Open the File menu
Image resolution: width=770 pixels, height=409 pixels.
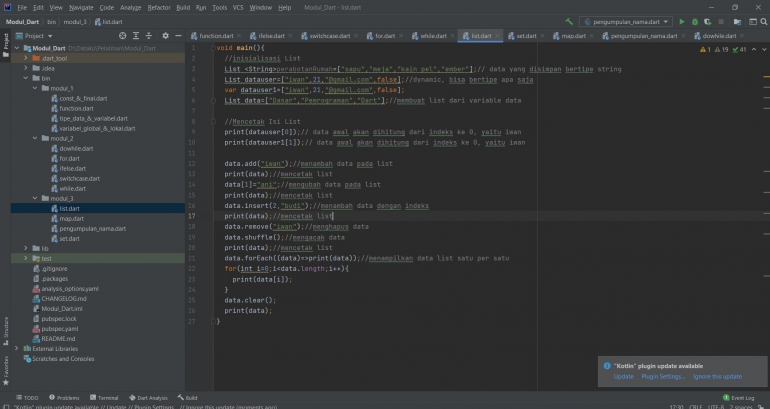pos(22,7)
